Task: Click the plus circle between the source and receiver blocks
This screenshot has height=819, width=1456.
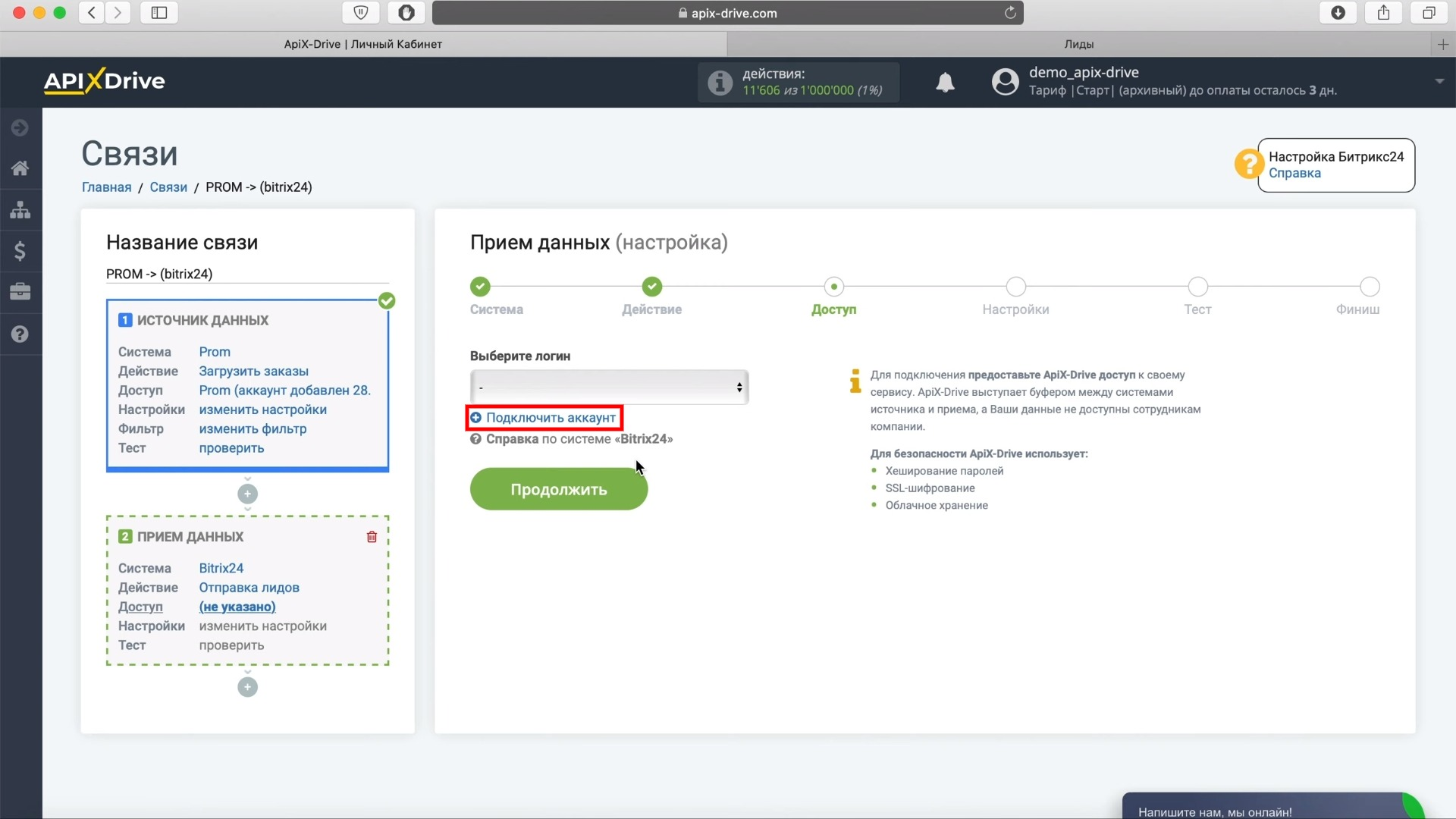Action: 247,494
